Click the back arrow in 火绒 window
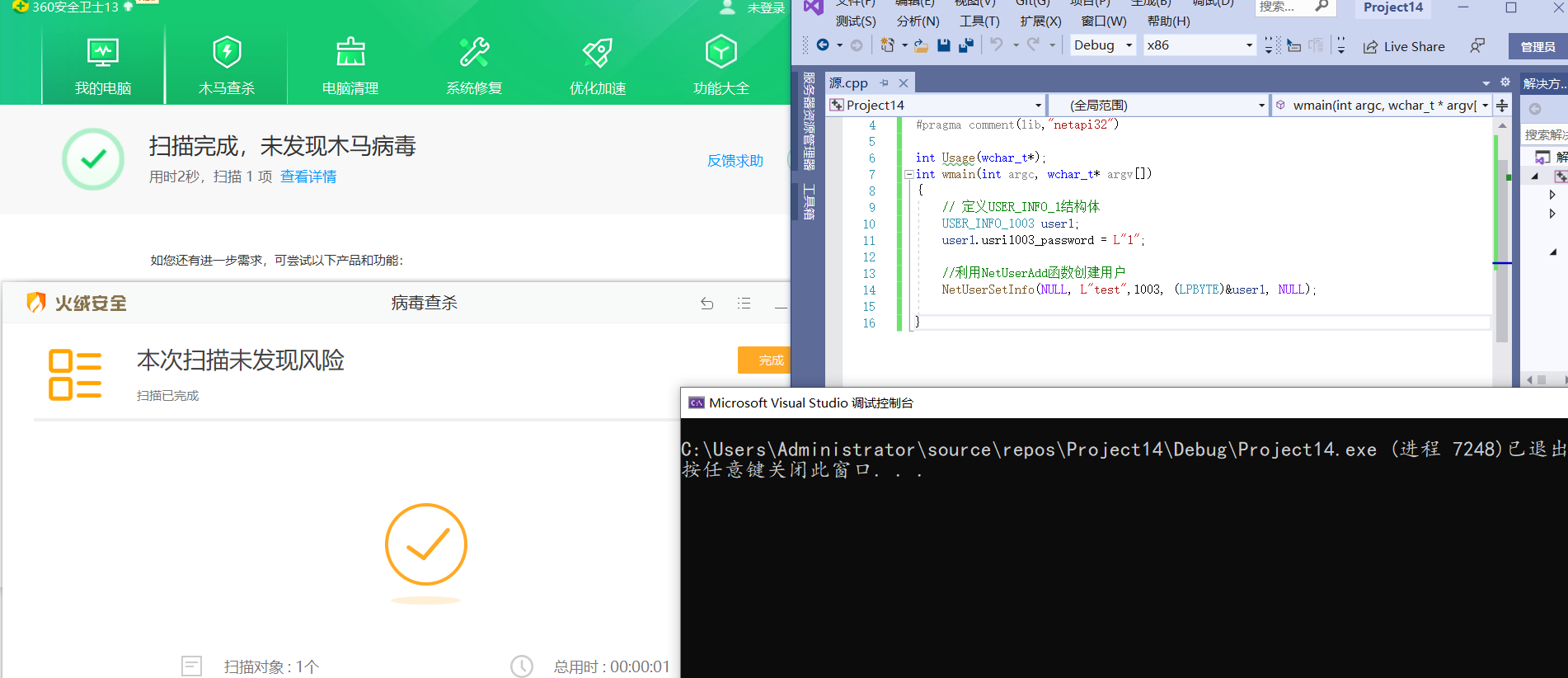Image resolution: width=1568 pixels, height=678 pixels. [x=707, y=304]
